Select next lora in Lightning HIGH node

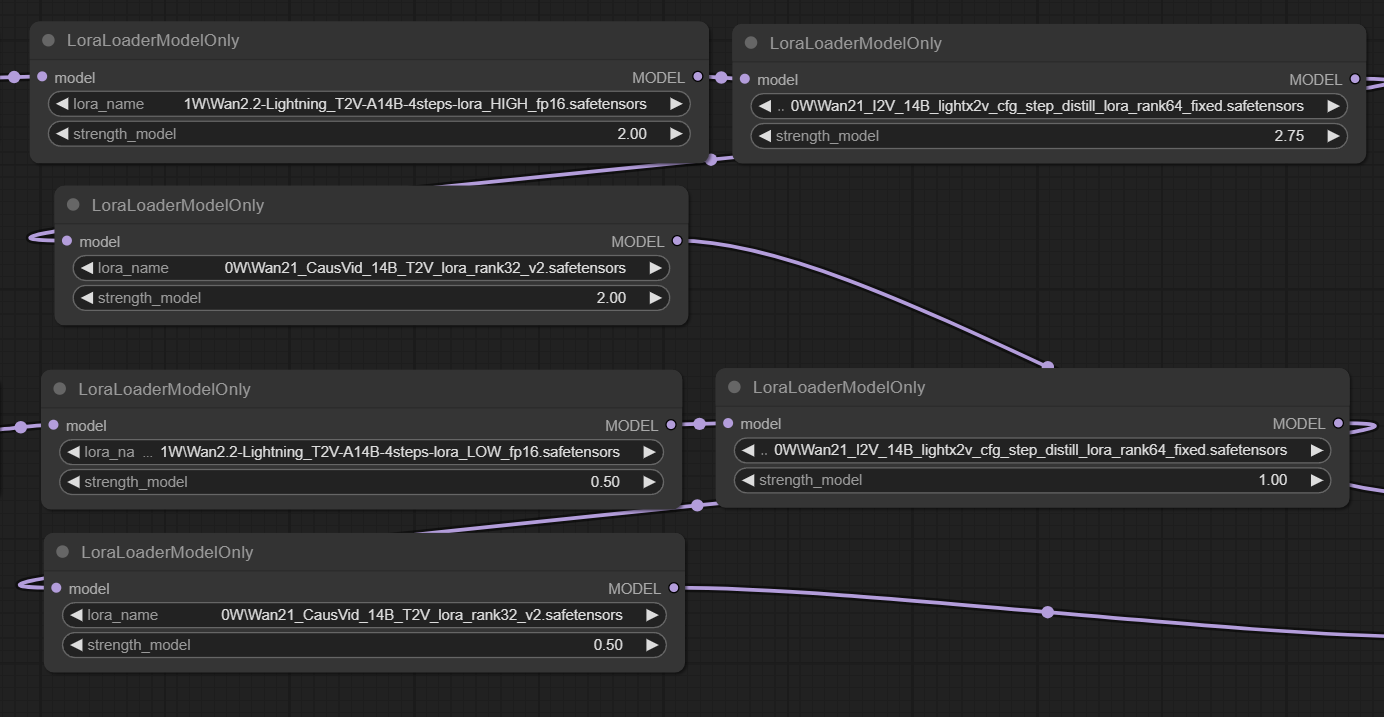(x=676, y=104)
